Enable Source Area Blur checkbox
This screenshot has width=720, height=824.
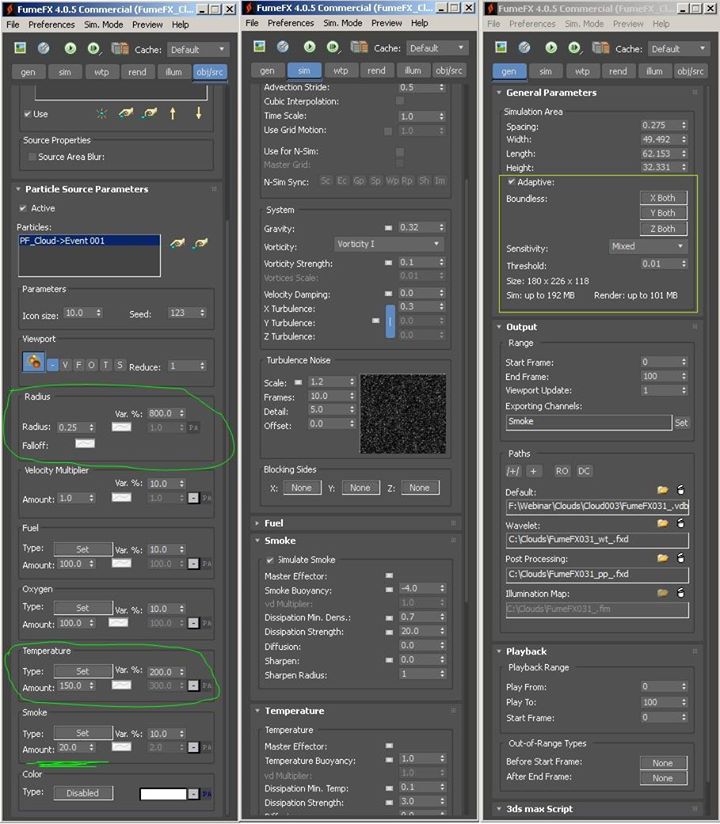pyautogui.click(x=32, y=157)
